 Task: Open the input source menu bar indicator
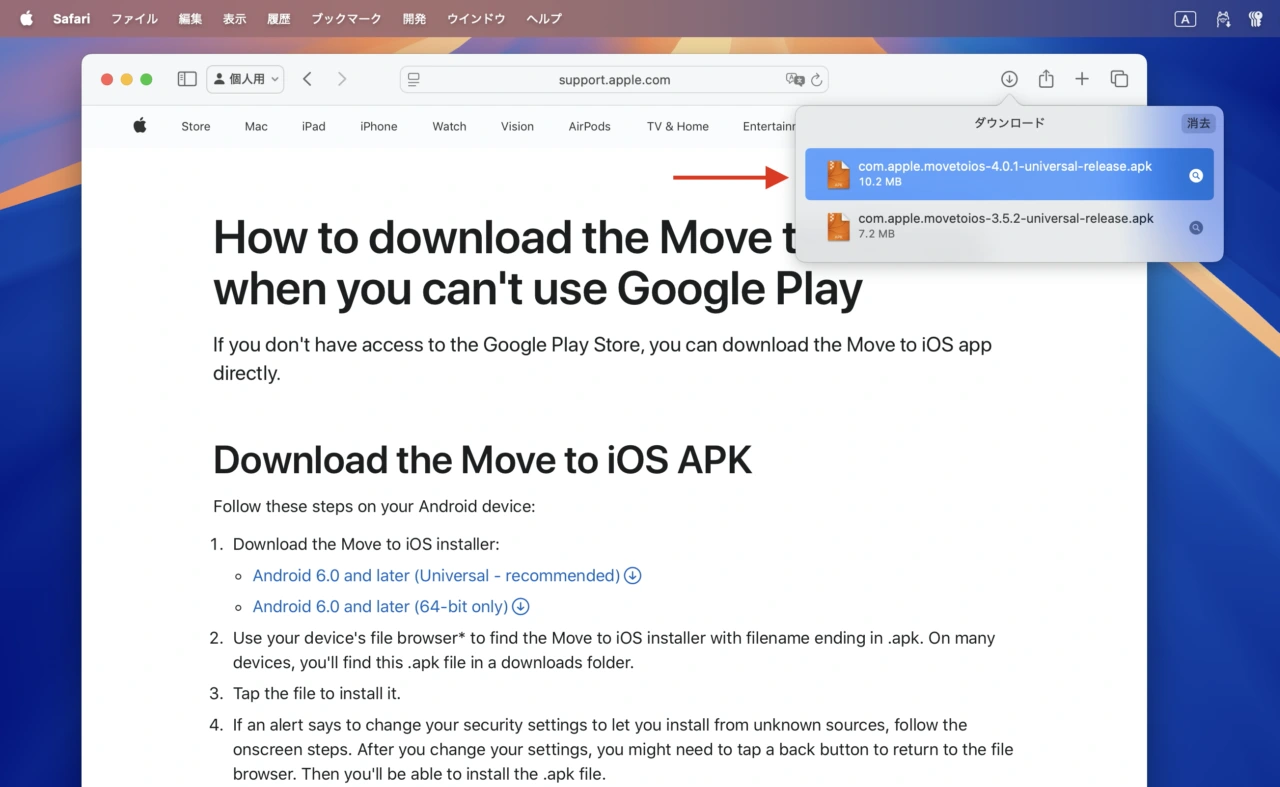[1185, 19]
